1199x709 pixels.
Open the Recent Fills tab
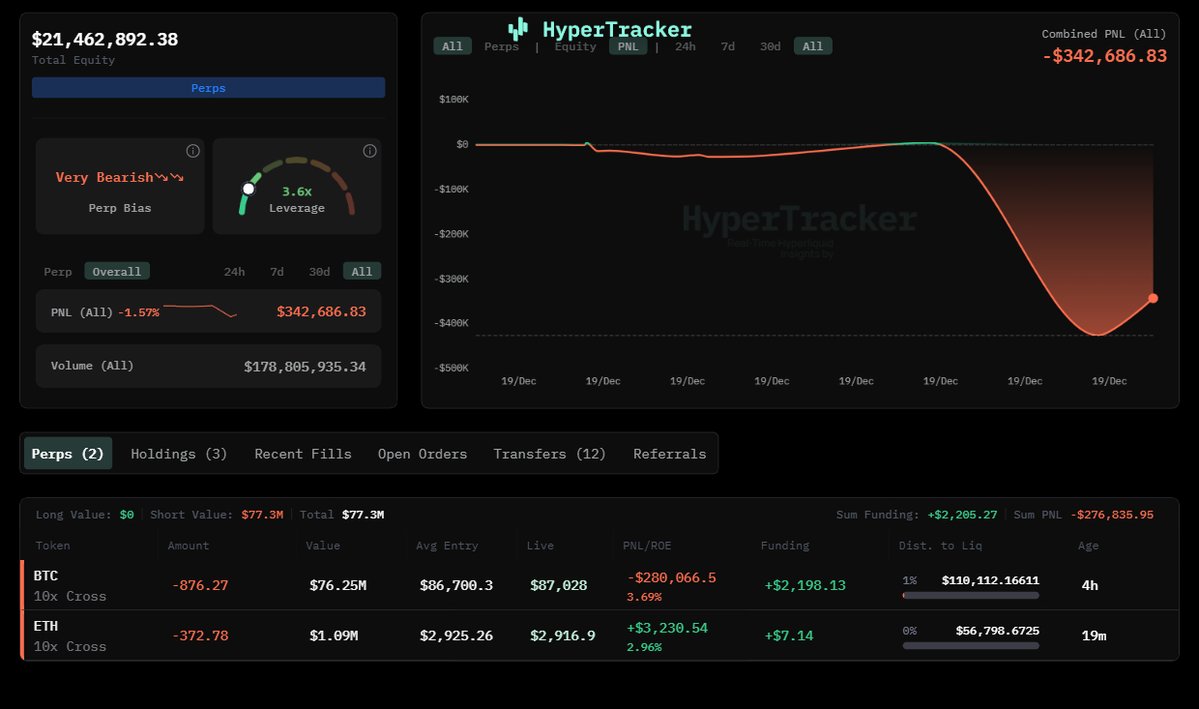pyautogui.click(x=303, y=453)
